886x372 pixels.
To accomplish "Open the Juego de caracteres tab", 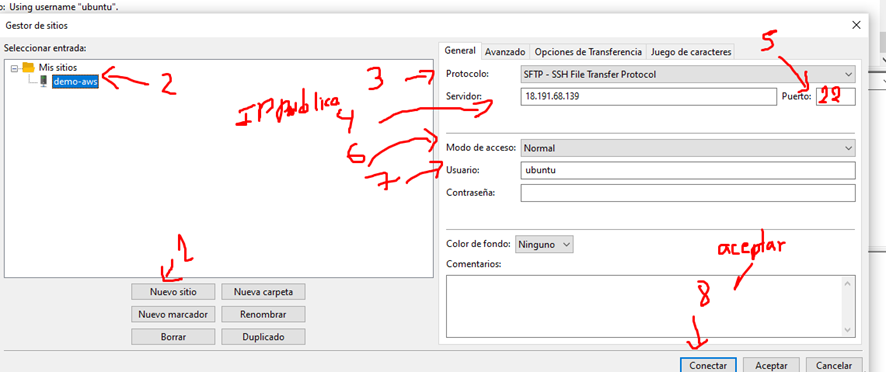I will [690, 51].
